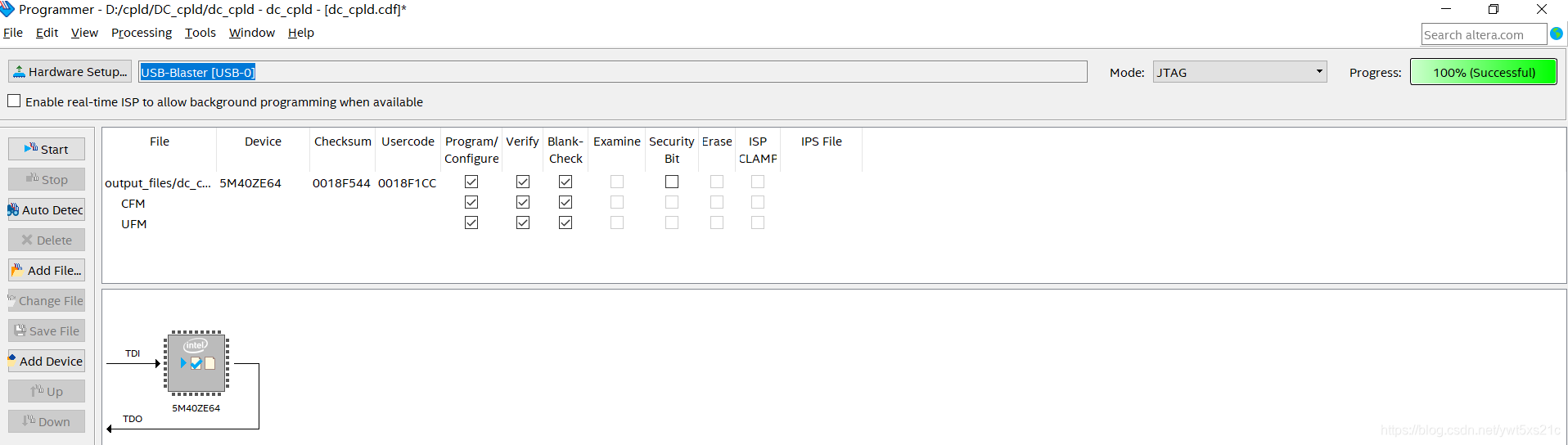The width and height of the screenshot is (1568, 445).
Task: Click the Add File button
Action: point(47,270)
